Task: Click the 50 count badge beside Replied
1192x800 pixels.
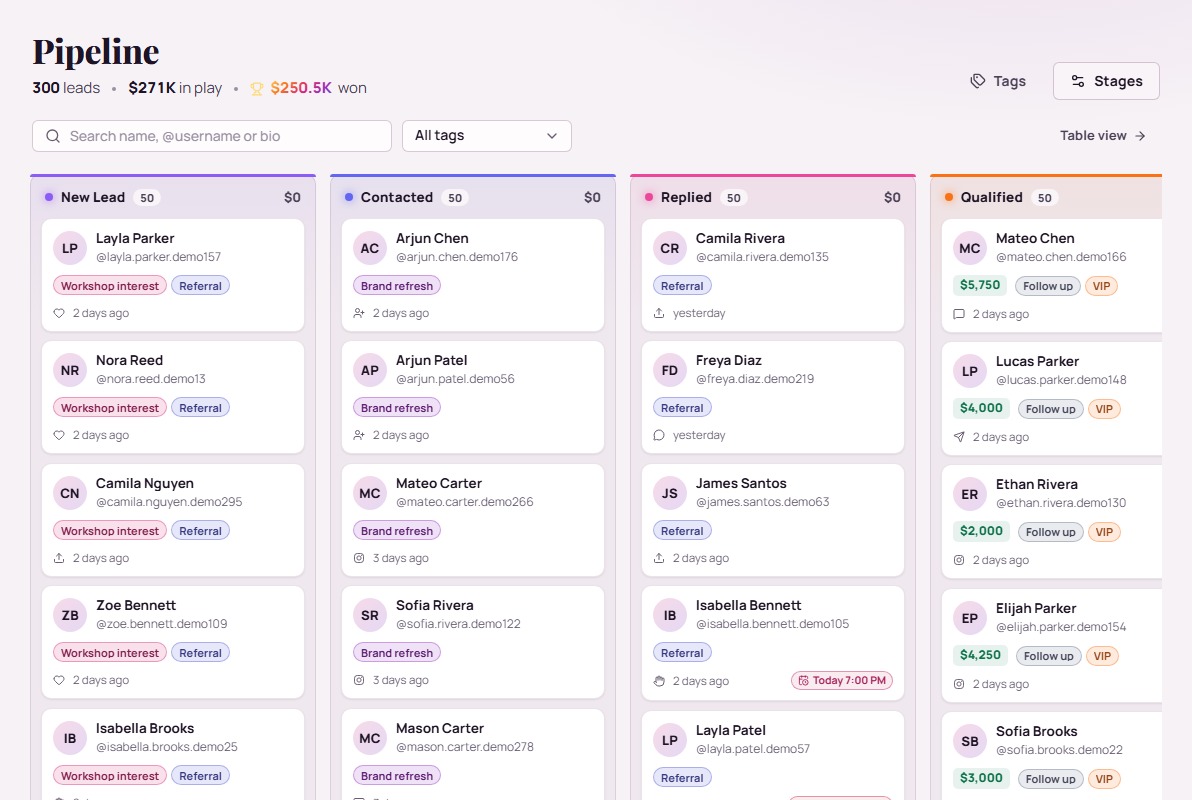Action: [x=734, y=198]
